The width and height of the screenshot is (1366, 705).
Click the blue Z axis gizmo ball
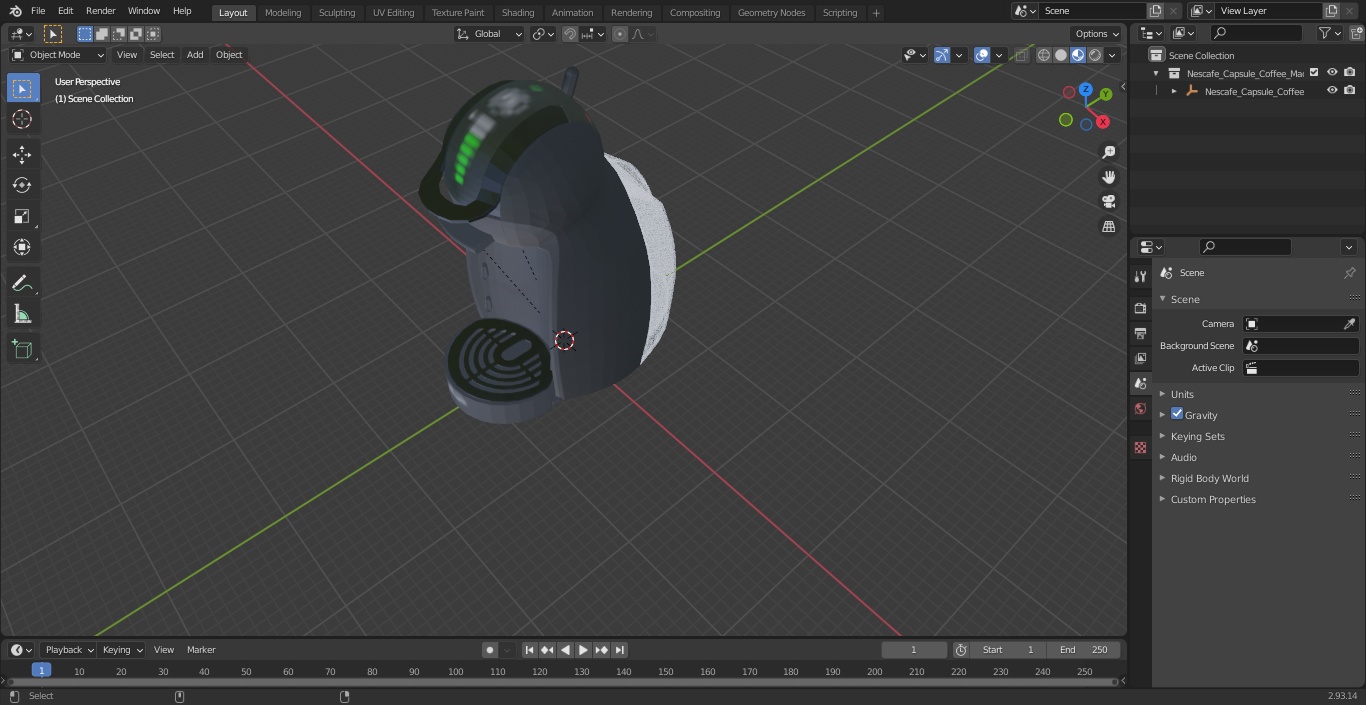(x=1086, y=89)
